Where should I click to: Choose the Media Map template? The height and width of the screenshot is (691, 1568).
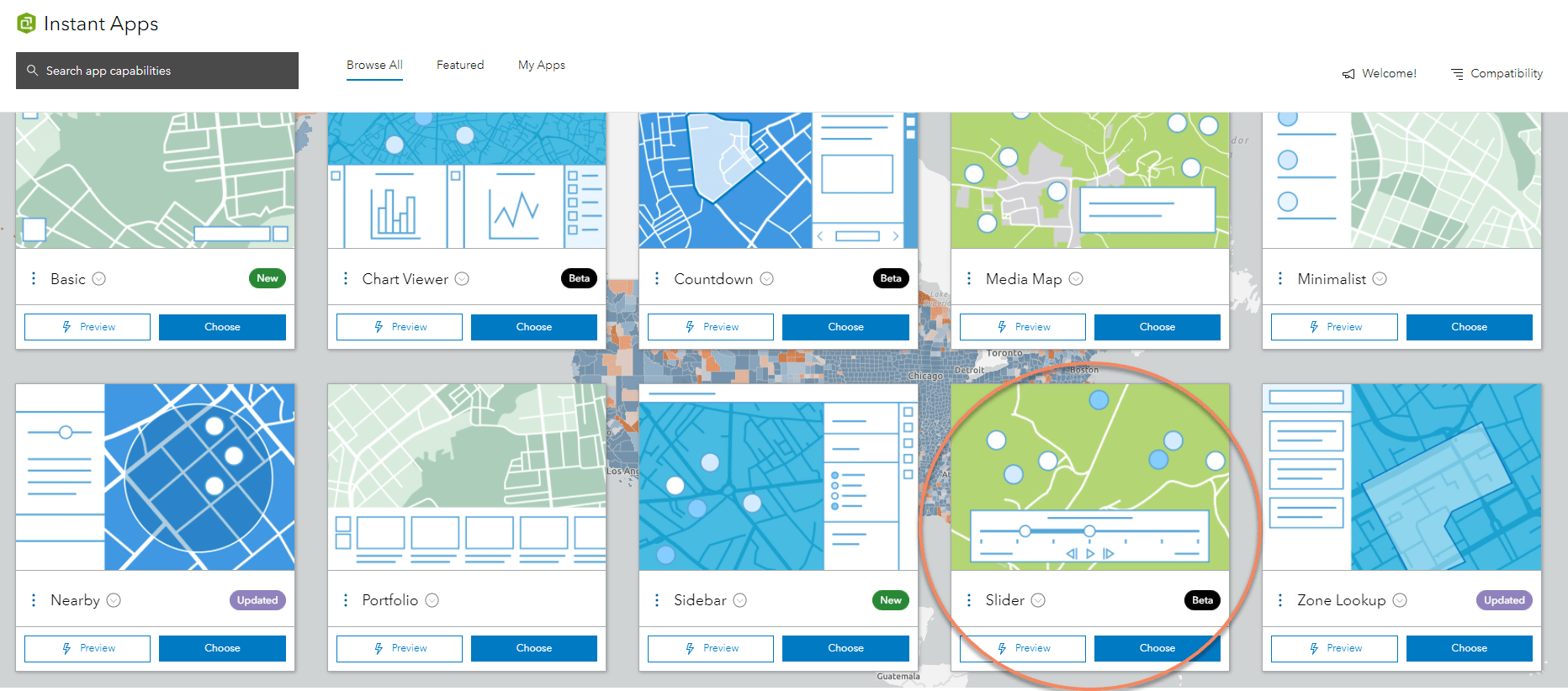1157,327
